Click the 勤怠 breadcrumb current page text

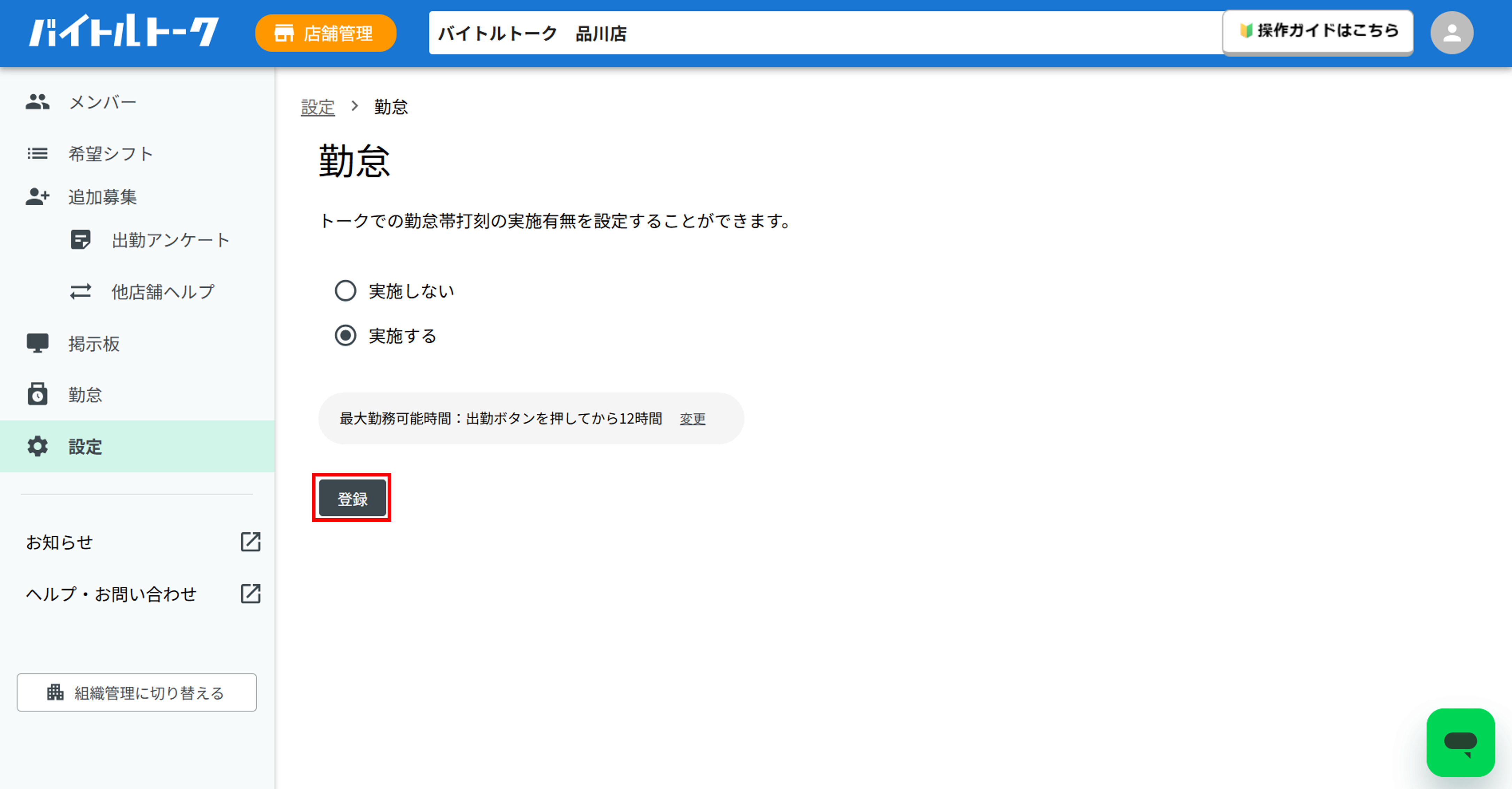pos(391,107)
